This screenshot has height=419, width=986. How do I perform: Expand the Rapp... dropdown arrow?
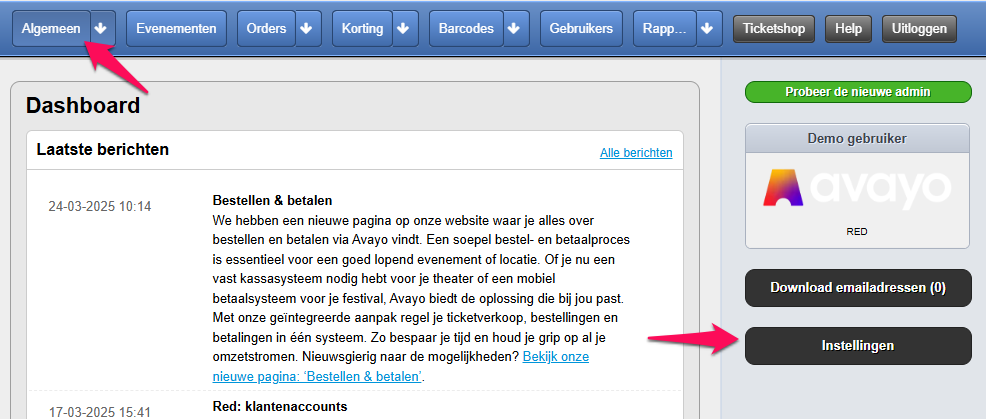point(709,28)
